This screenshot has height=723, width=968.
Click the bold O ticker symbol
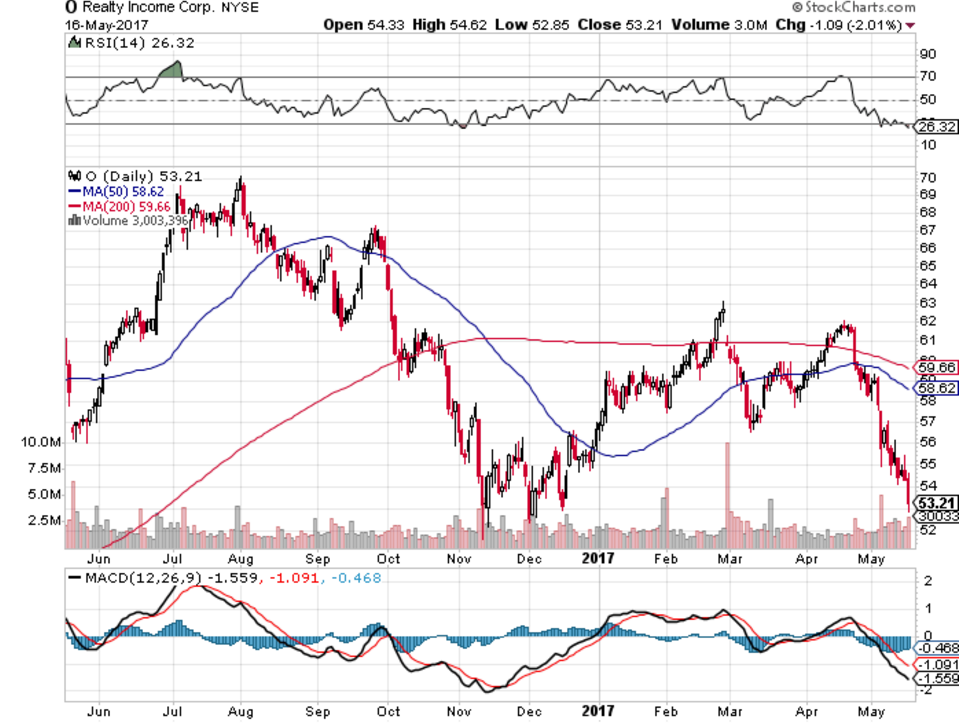[72, 7]
